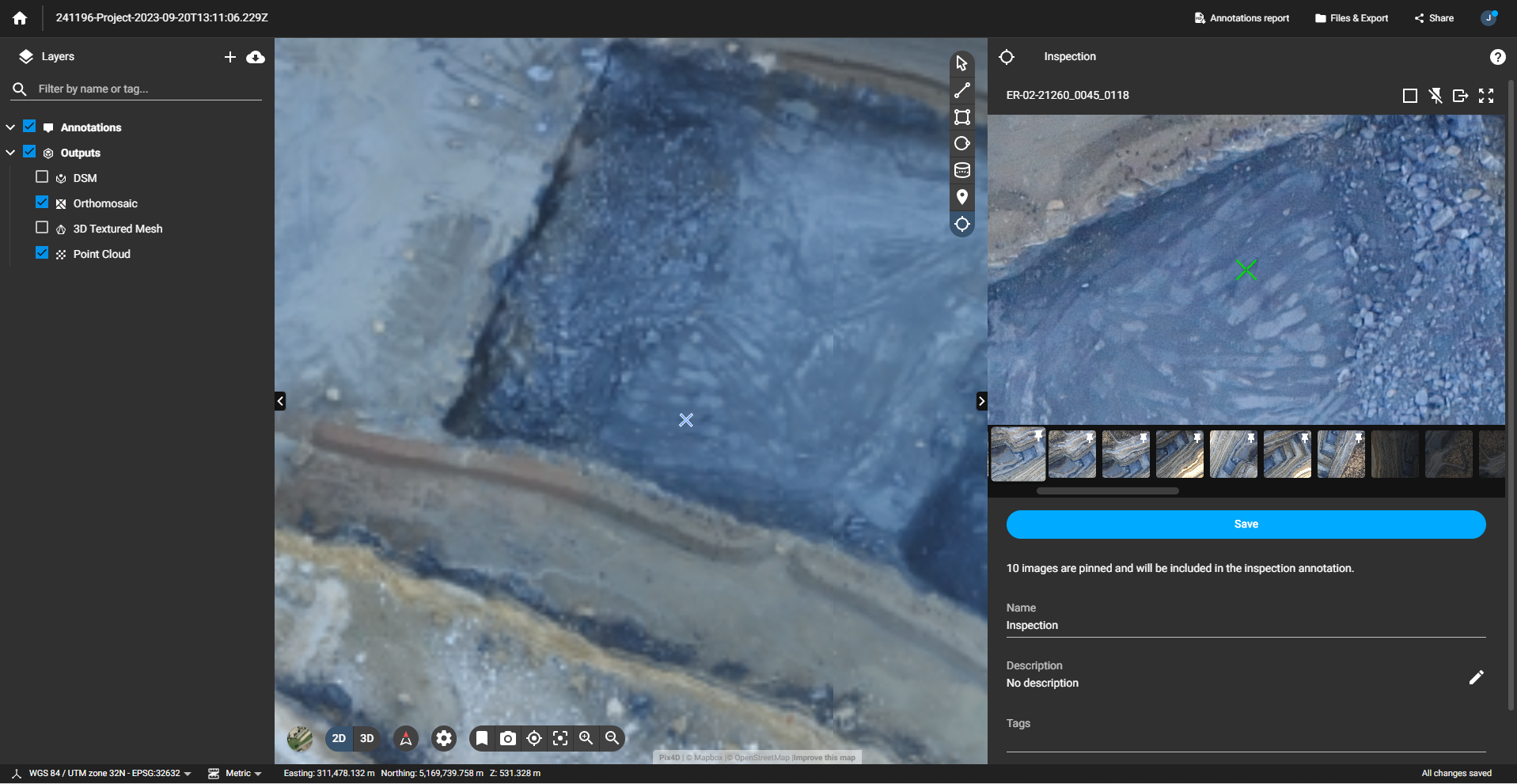The height and width of the screenshot is (784, 1517).
Task: Reset map orientation with the compass
Action: [x=405, y=737]
